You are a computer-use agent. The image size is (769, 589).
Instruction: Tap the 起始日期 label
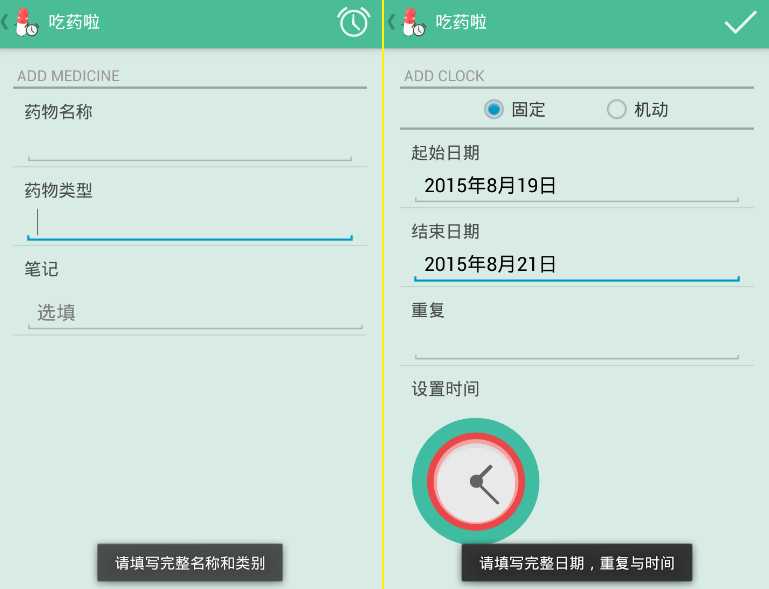pyautogui.click(x=445, y=153)
